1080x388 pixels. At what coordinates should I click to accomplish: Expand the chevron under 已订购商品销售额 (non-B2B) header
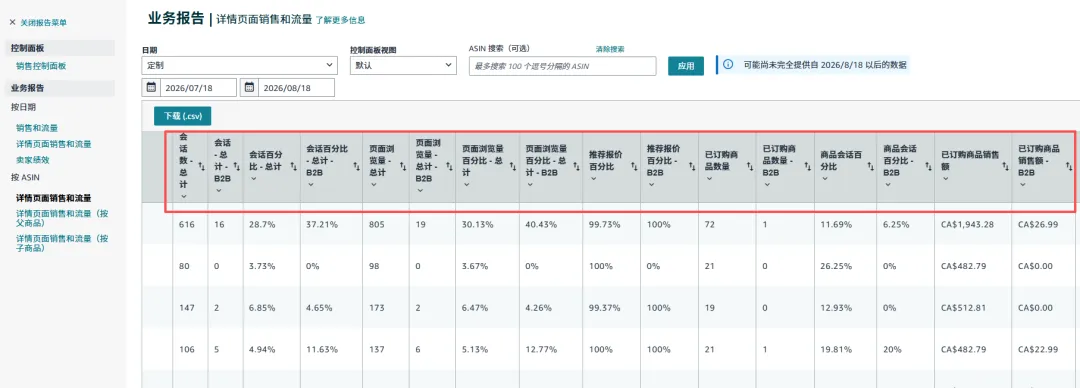coord(946,178)
